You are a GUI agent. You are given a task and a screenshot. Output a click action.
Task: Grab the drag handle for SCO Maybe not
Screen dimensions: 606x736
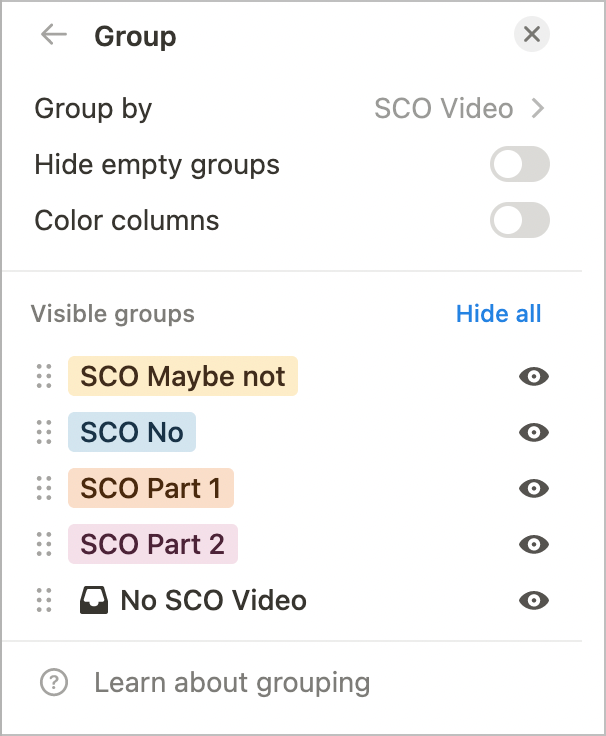coord(43,376)
